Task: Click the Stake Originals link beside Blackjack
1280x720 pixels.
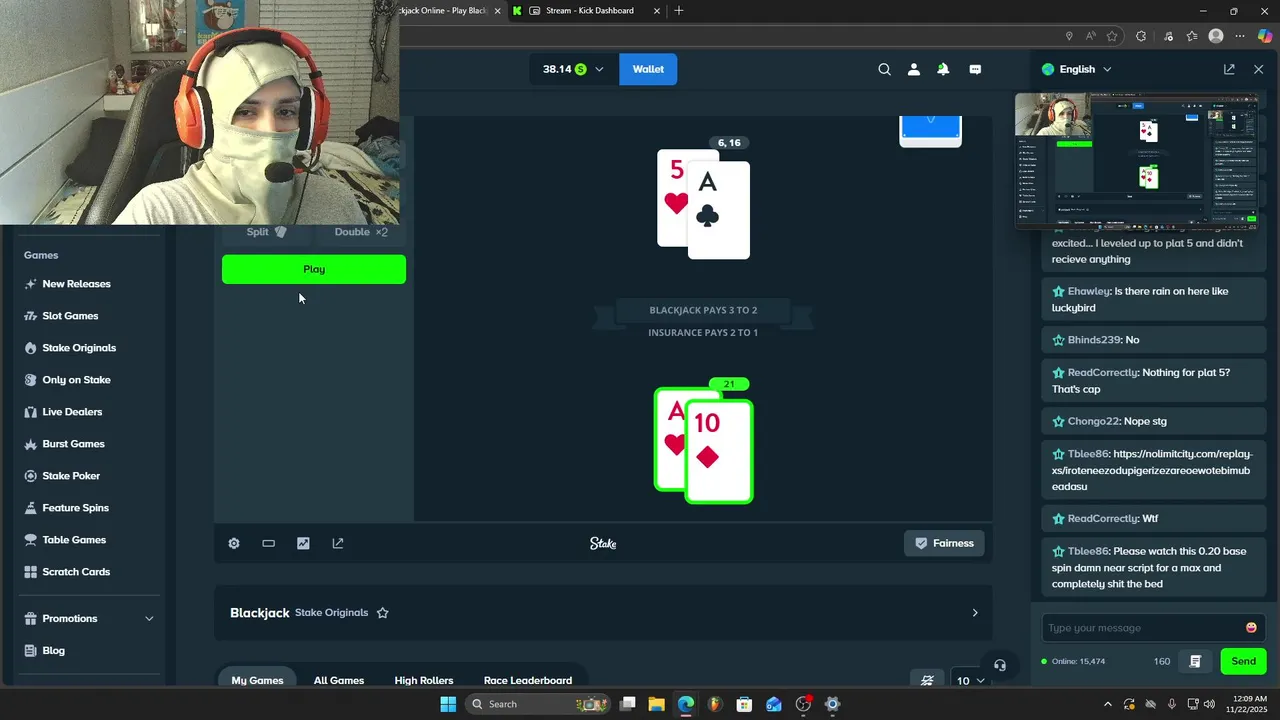Action: tap(331, 613)
